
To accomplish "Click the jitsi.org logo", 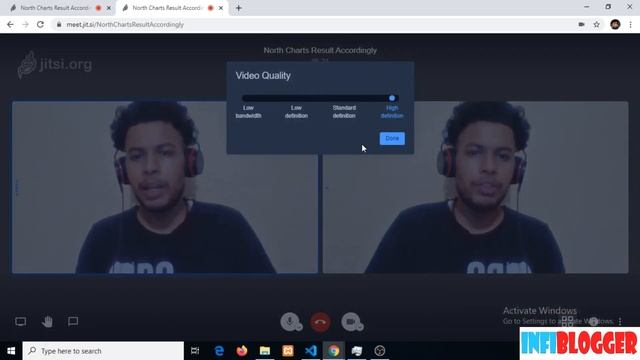I will [x=55, y=64].
